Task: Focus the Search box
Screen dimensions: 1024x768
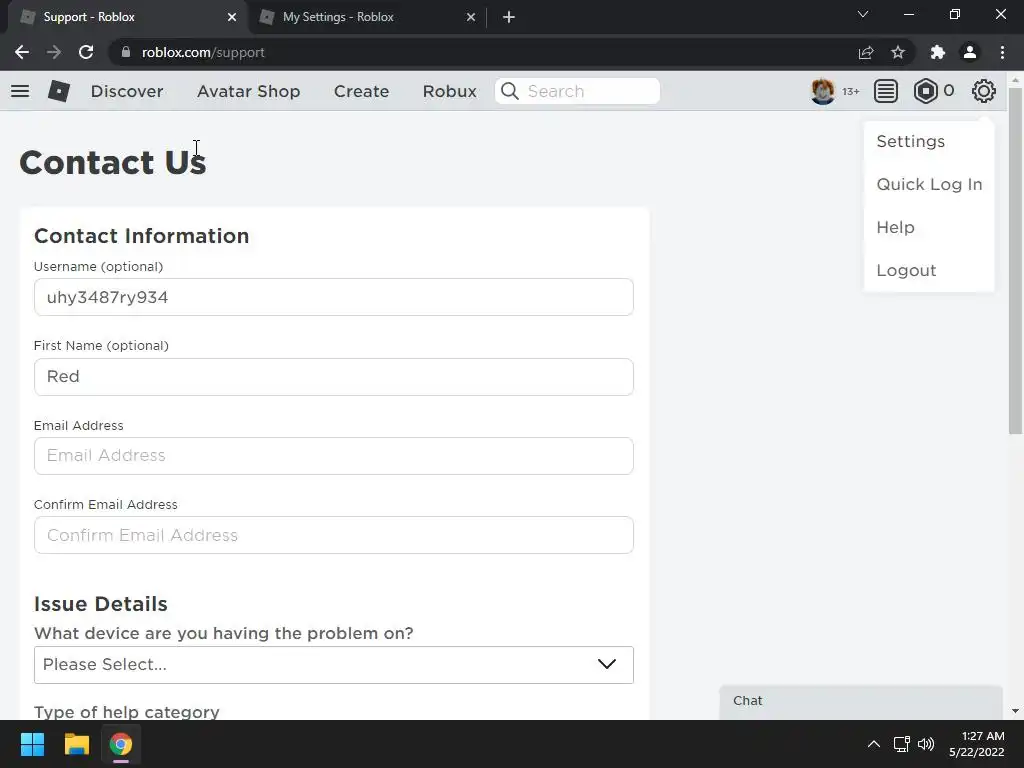Action: [577, 91]
